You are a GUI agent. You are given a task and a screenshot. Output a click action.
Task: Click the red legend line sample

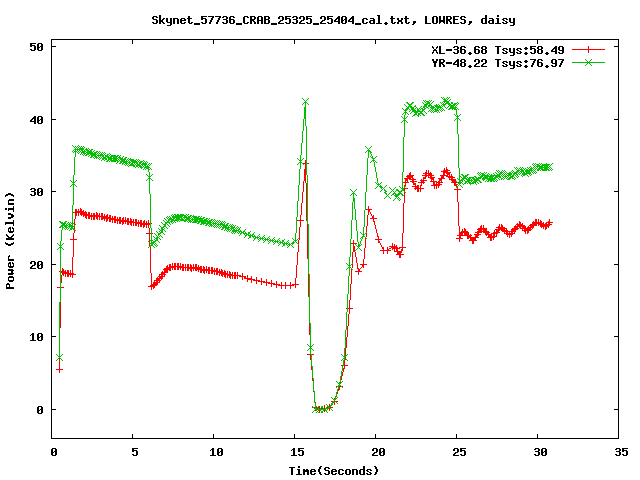pos(588,50)
